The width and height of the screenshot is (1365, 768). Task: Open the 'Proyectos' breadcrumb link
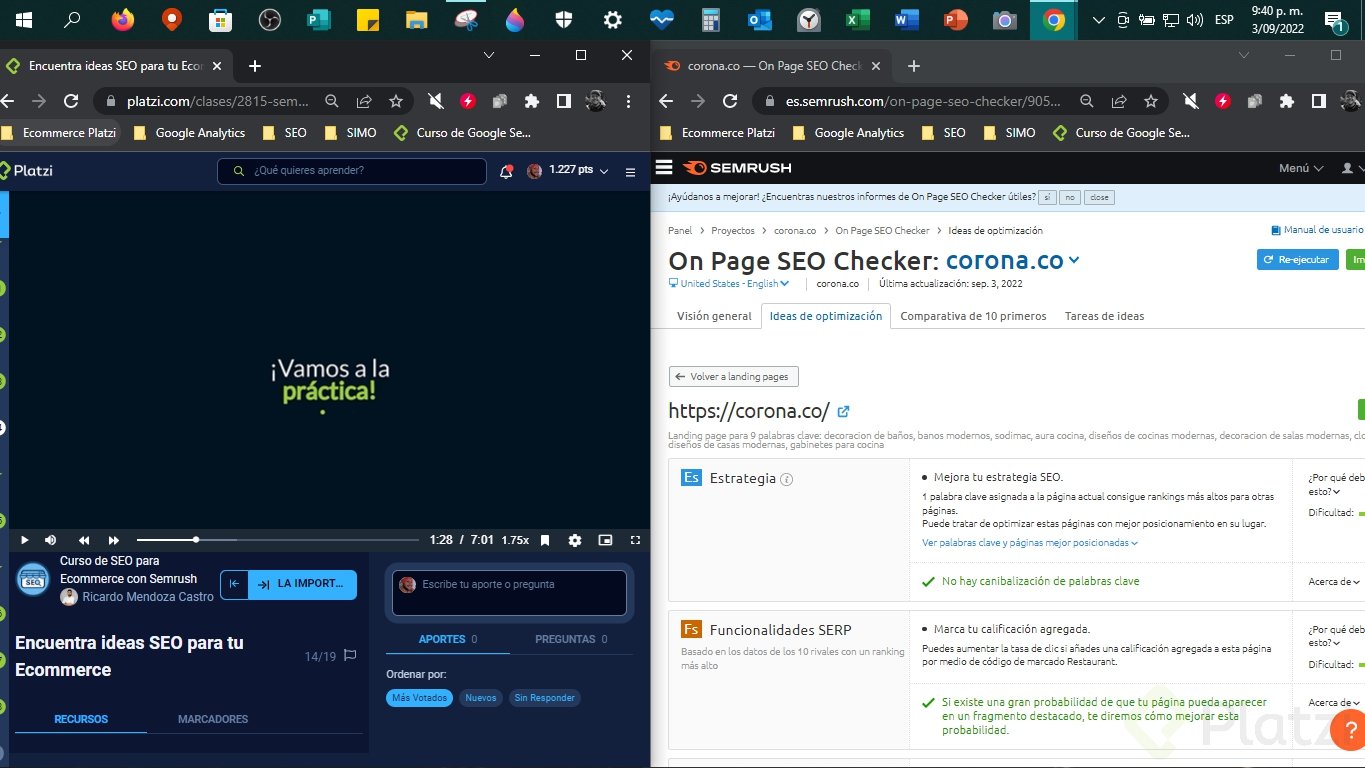(733, 231)
